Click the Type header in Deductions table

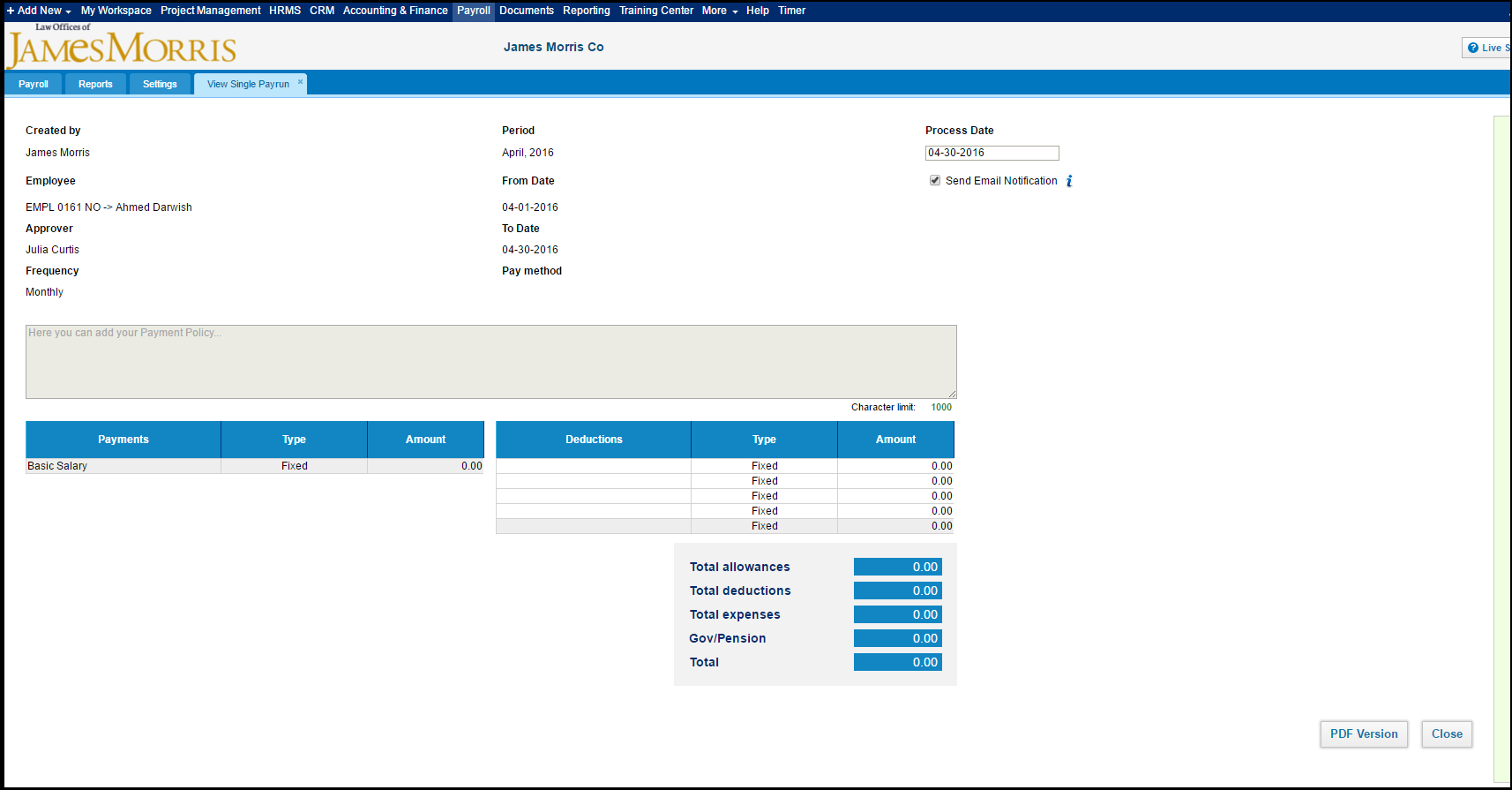pos(764,440)
